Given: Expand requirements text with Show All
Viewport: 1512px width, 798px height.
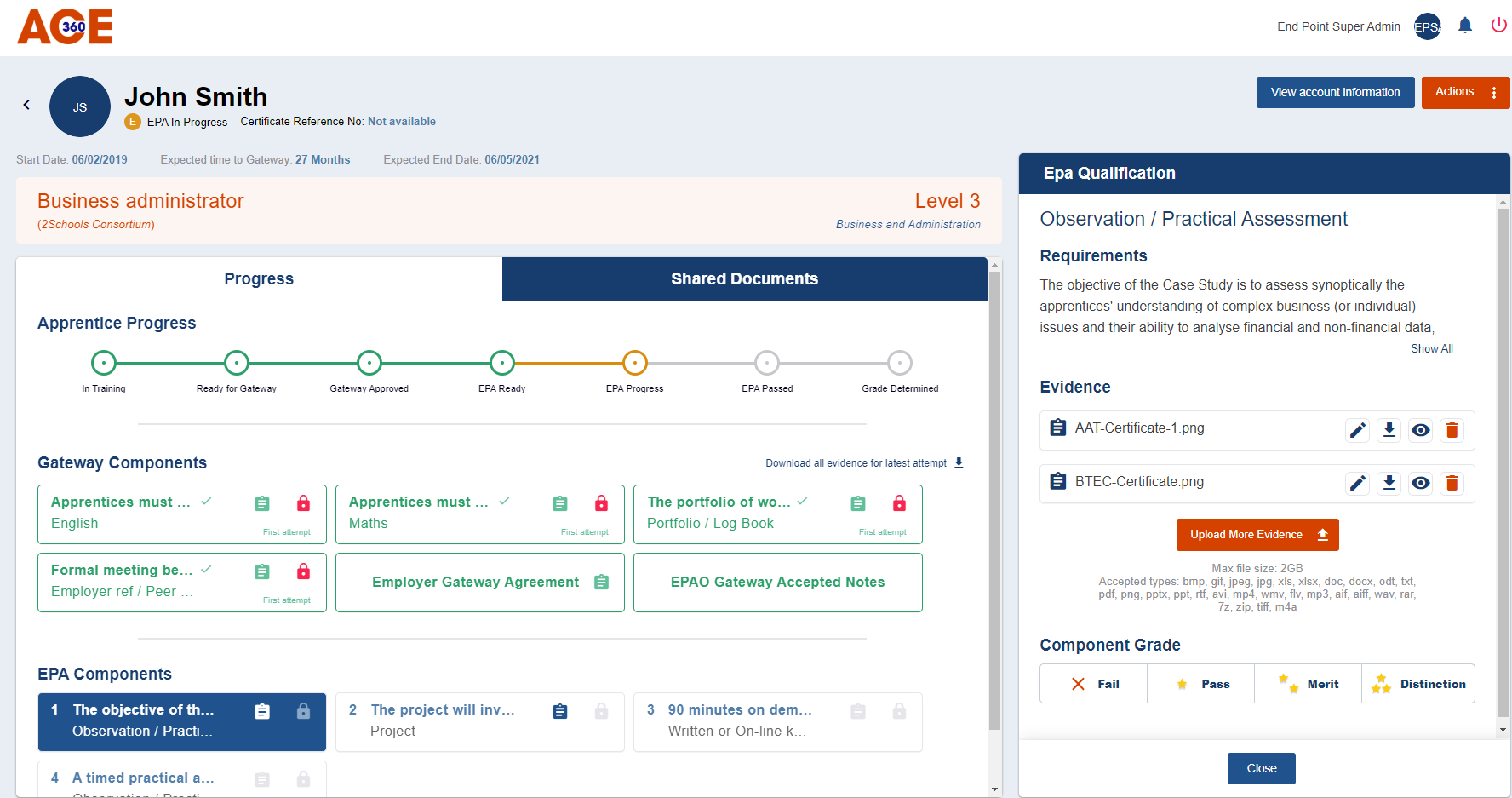Looking at the screenshot, I should (1431, 348).
